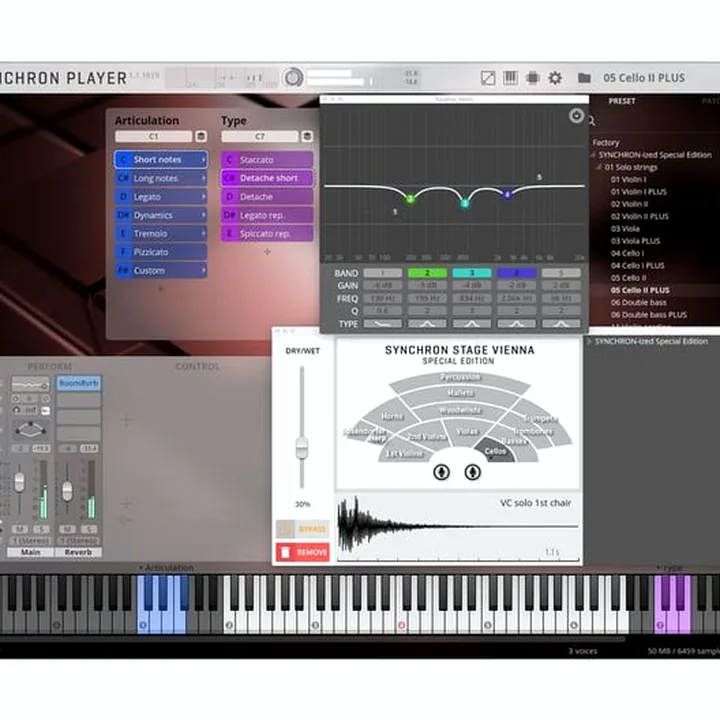The image size is (720, 720).
Task: Toggle green EQ band 2 button
Action: pos(427,273)
